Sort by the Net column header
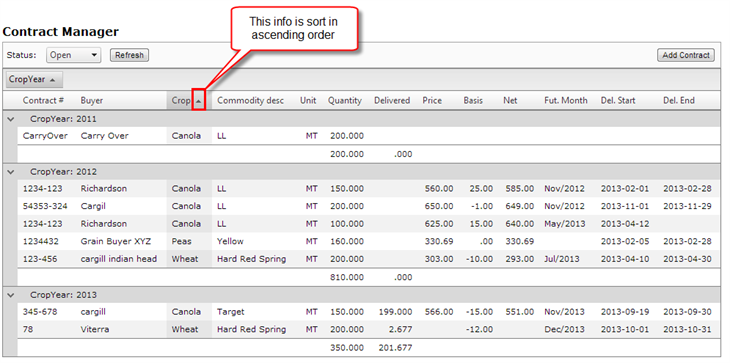The height and width of the screenshot is (363, 730). [x=510, y=101]
